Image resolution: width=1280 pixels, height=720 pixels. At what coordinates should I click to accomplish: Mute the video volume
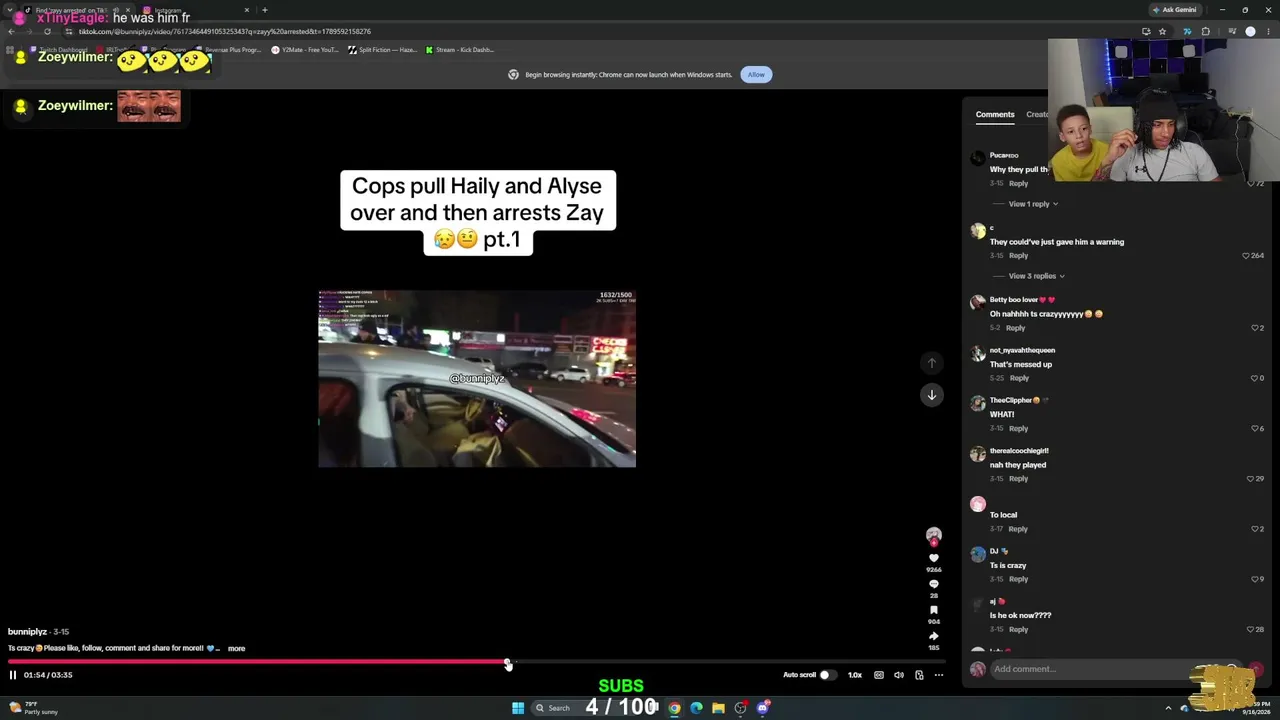899,675
